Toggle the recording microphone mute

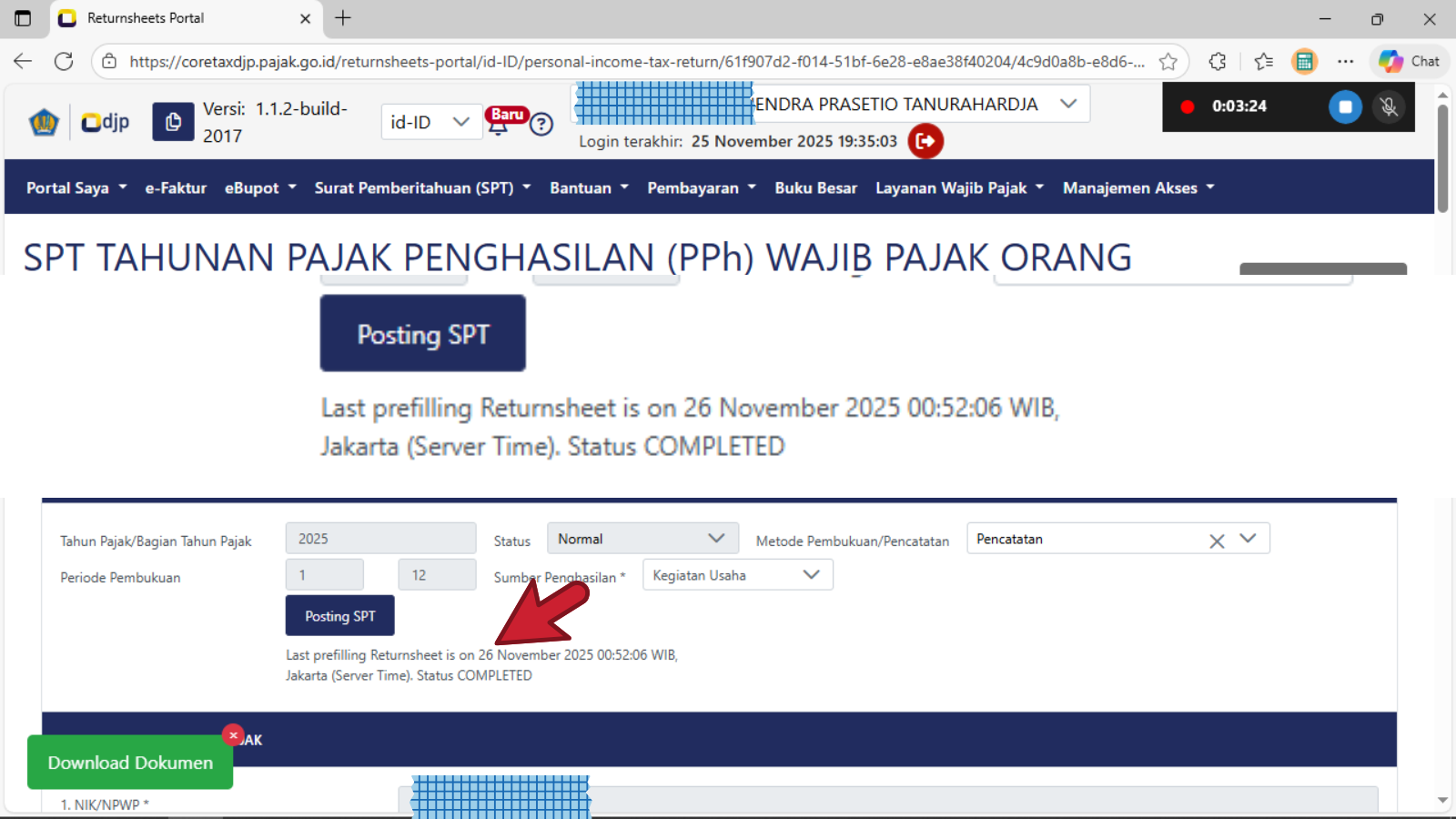(1389, 106)
